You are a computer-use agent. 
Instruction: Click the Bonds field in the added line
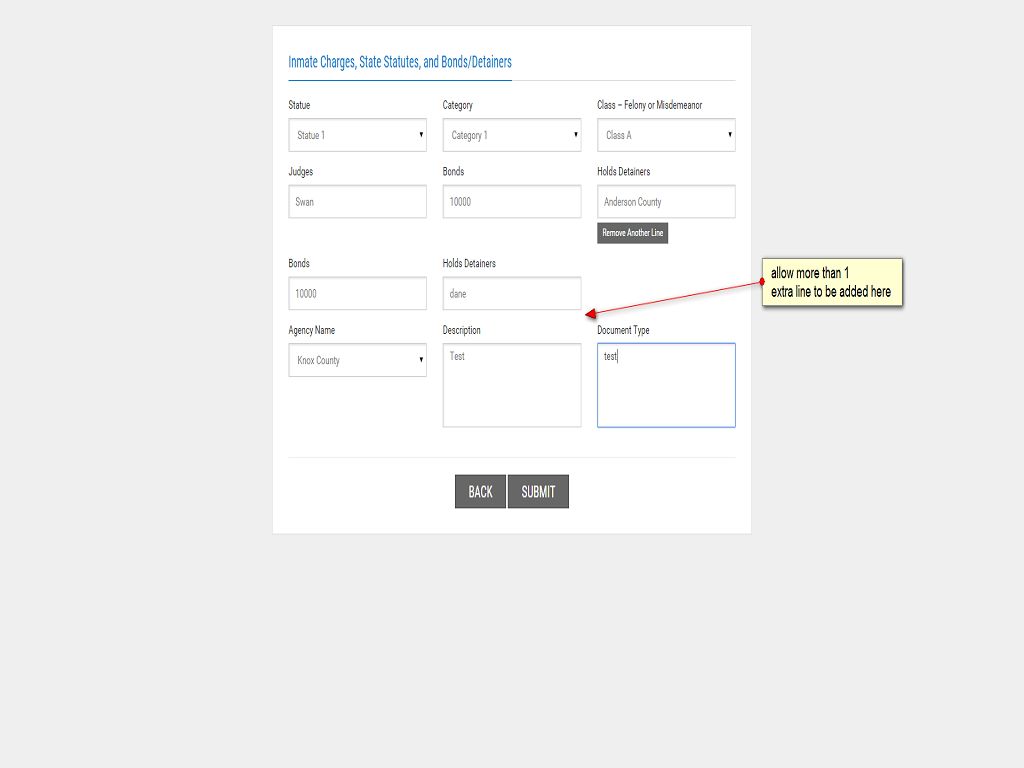357,294
